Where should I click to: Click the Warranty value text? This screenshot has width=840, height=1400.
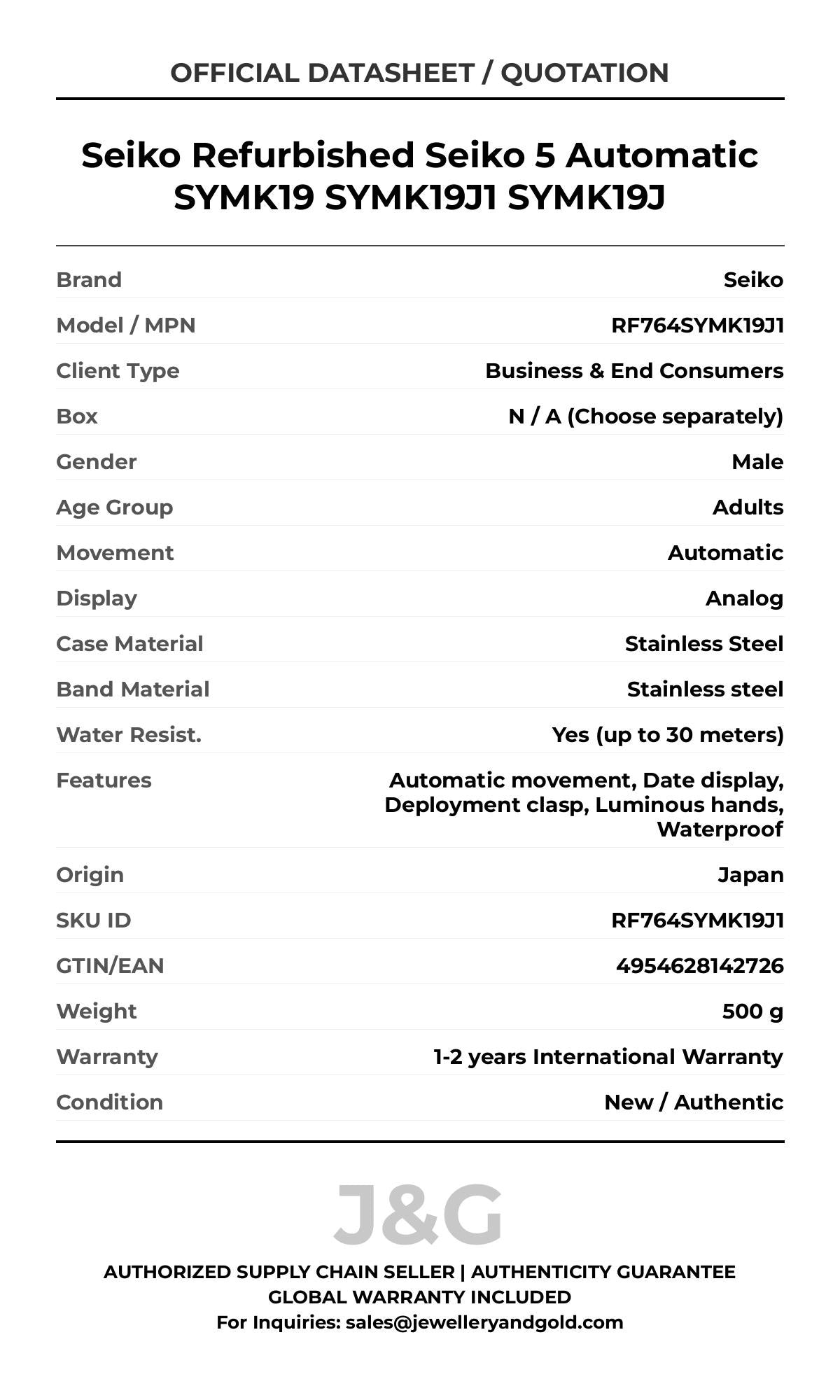pyautogui.click(x=608, y=1057)
